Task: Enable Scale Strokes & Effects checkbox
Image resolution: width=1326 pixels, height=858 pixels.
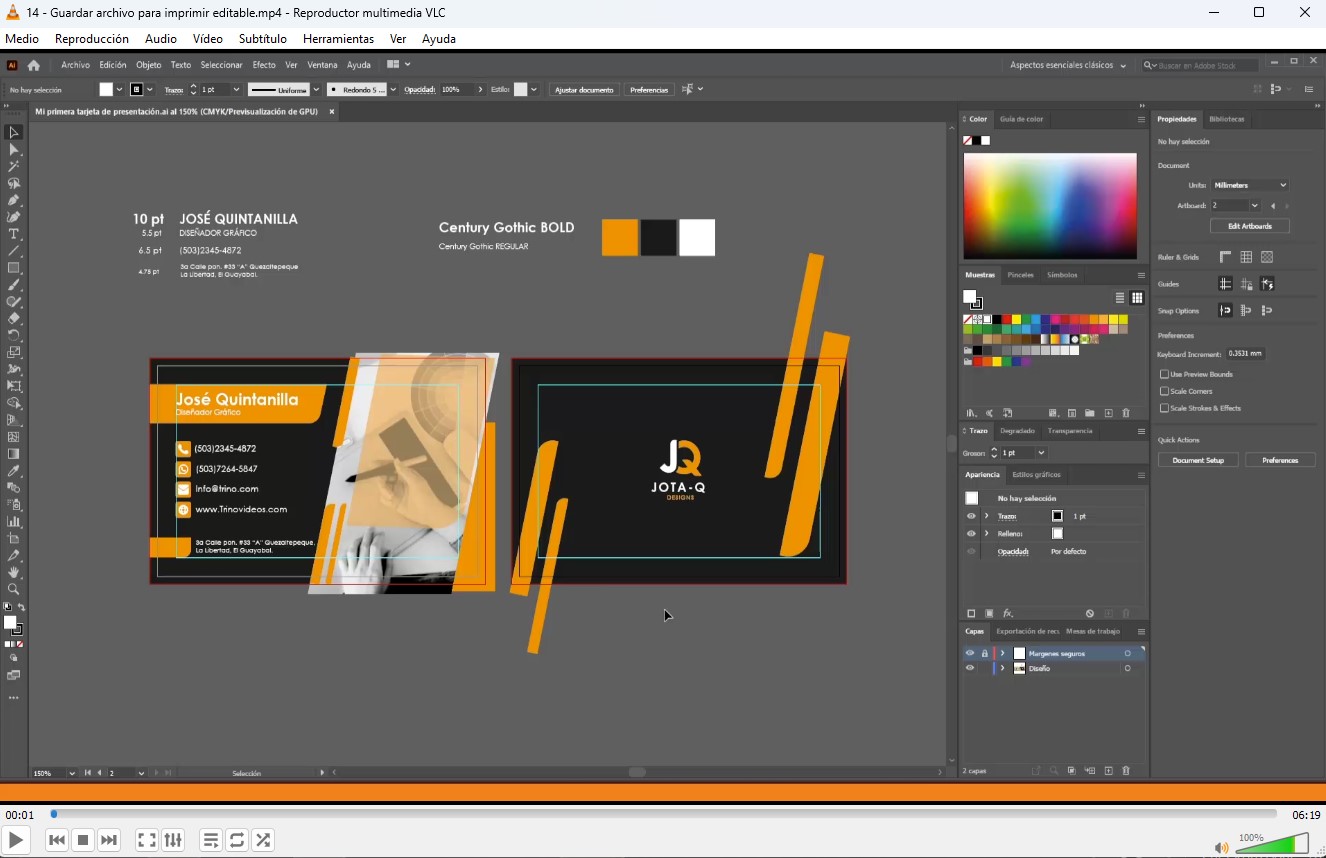Action: click(1164, 408)
